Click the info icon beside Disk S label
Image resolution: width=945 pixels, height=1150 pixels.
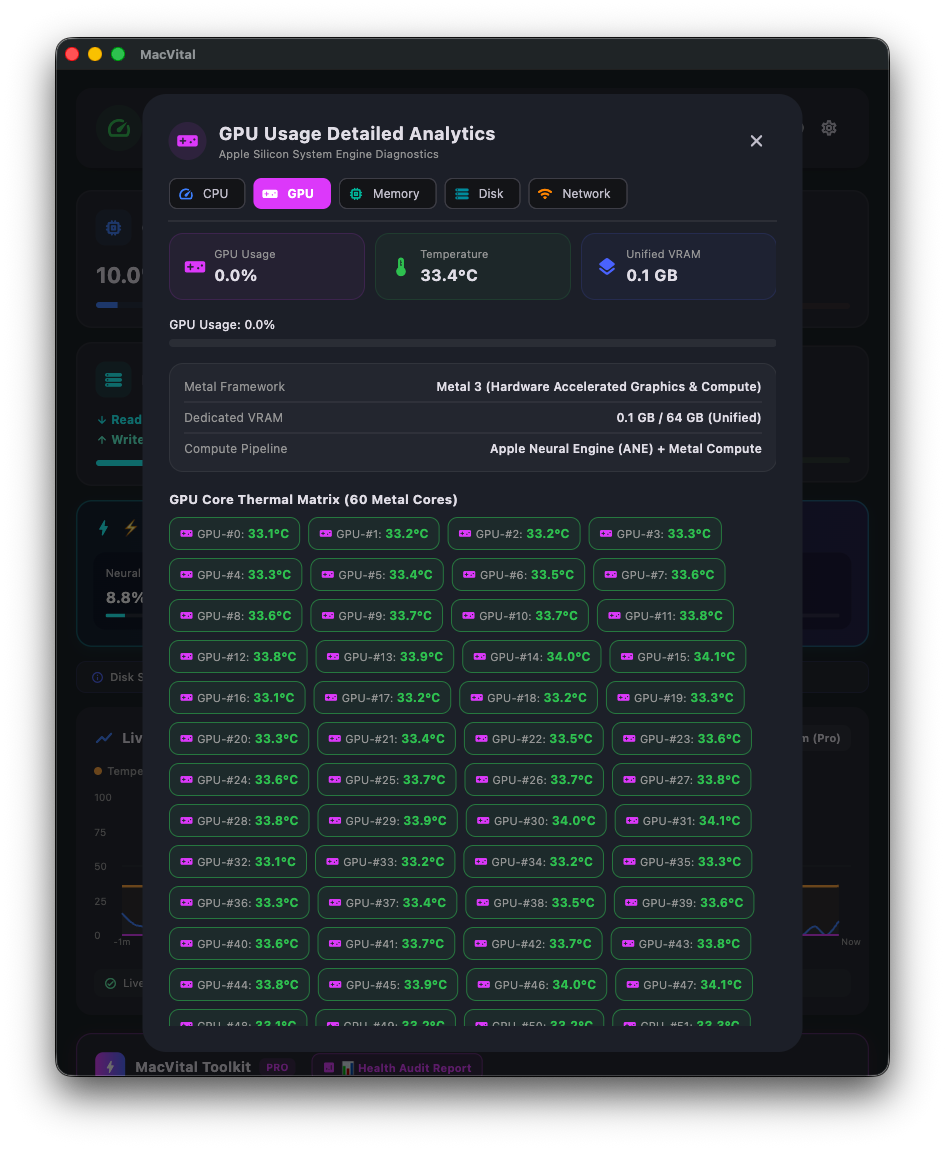pos(98,677)
